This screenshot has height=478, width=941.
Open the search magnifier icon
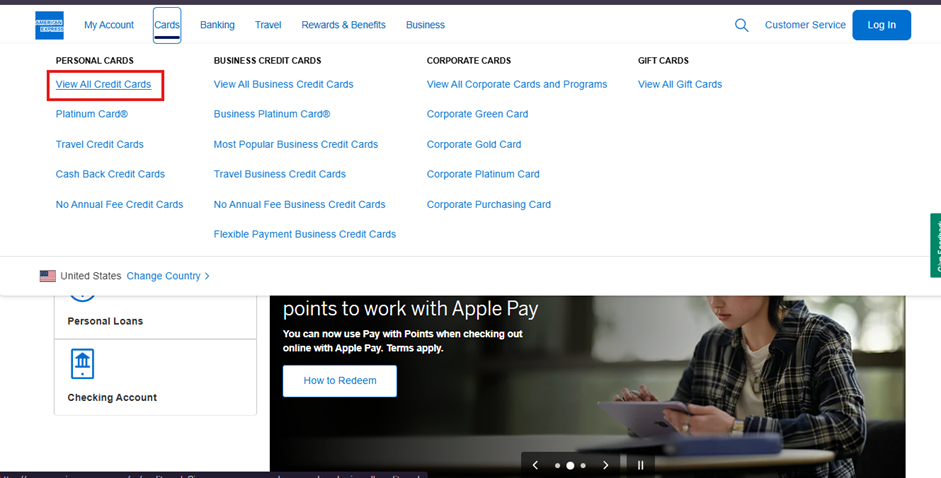coord(742,25)
